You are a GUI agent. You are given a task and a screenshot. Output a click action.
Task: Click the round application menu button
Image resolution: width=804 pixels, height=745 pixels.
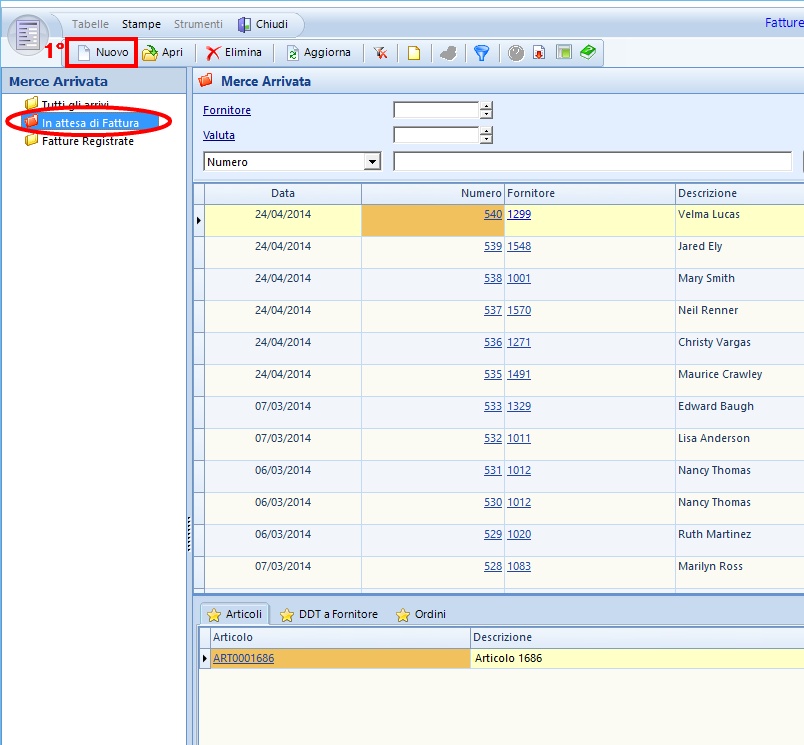pyautogui.click(x=28, y=34)
